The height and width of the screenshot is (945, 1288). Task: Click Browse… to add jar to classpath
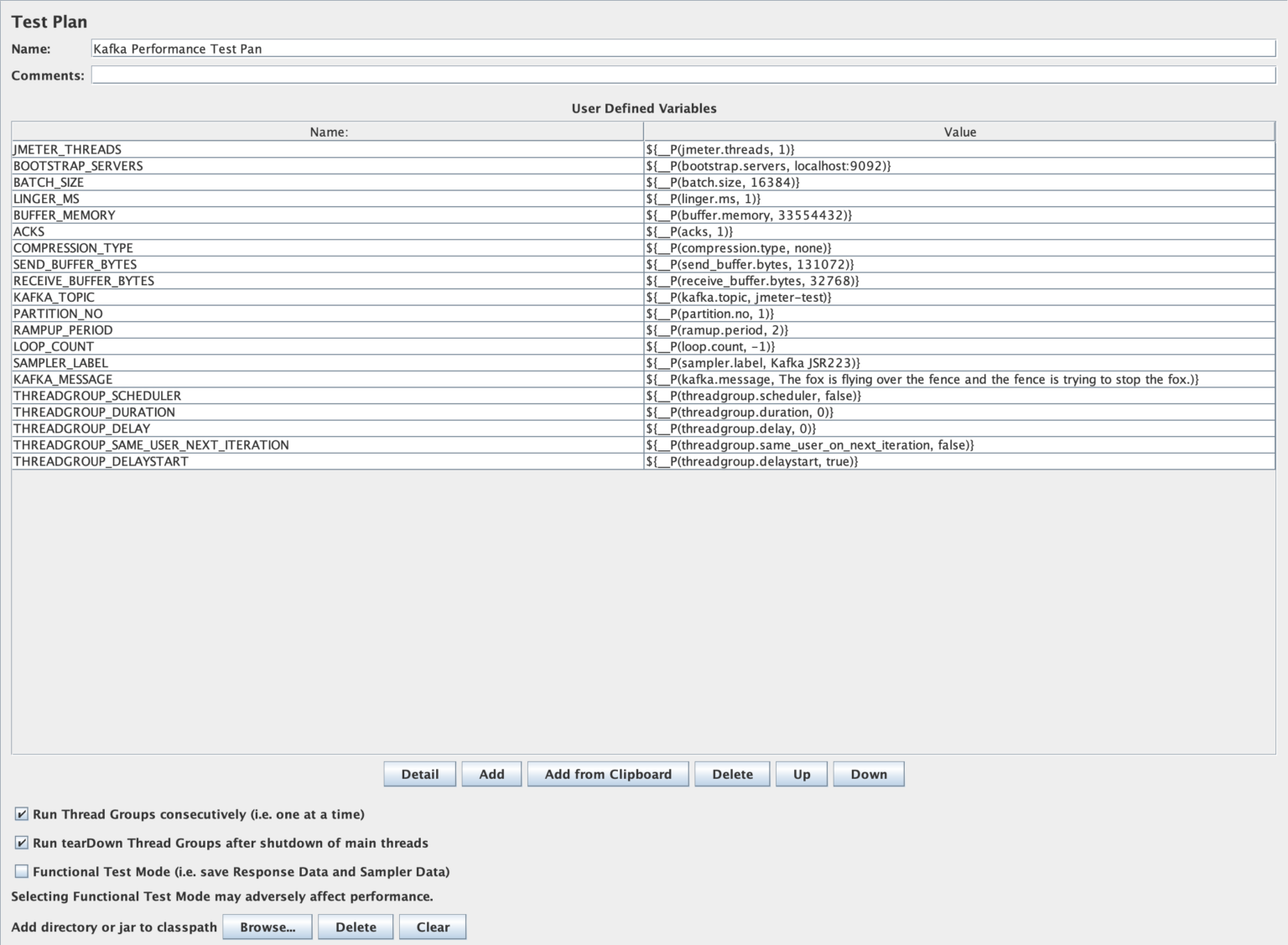click(267, 927)
